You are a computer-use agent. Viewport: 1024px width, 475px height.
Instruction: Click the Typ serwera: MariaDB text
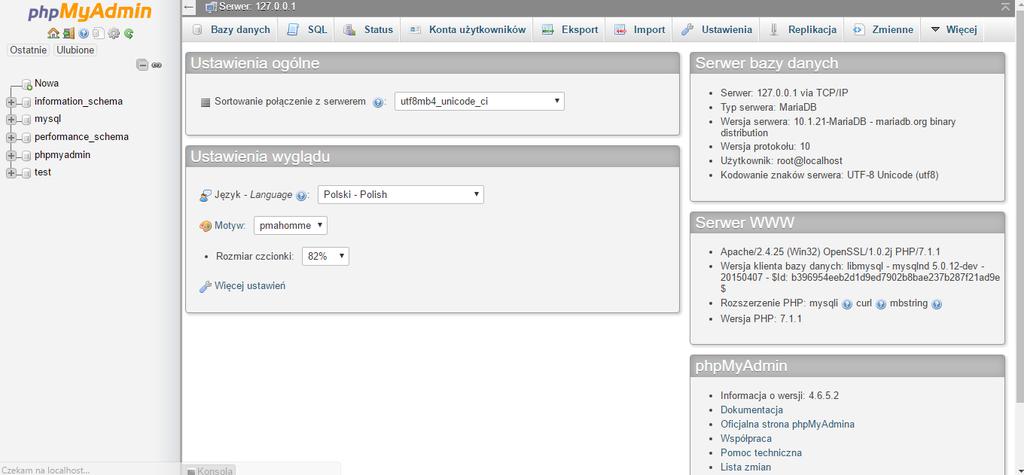(769, 107)
